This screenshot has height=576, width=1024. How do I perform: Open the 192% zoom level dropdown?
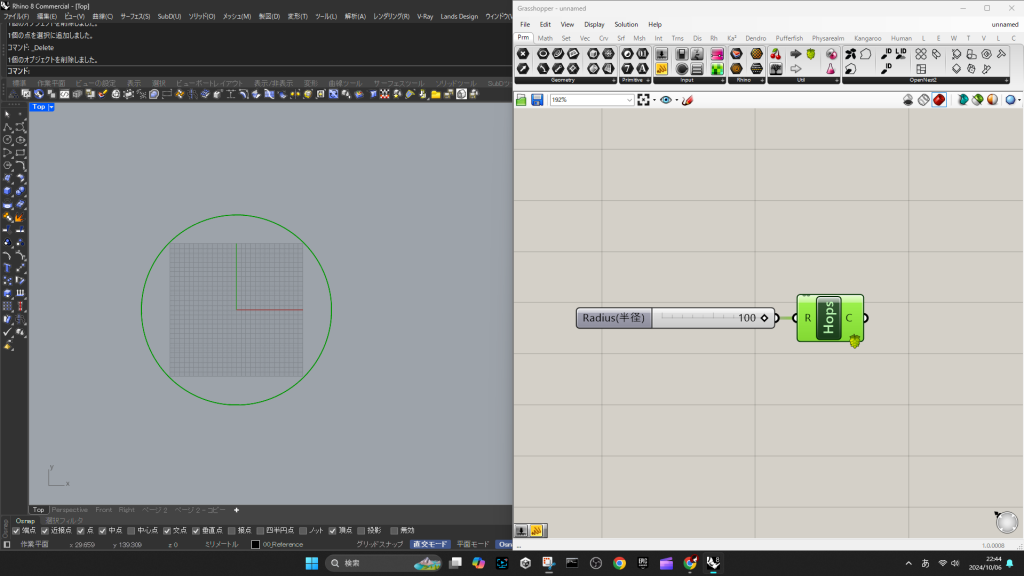[x=629, y=100]
